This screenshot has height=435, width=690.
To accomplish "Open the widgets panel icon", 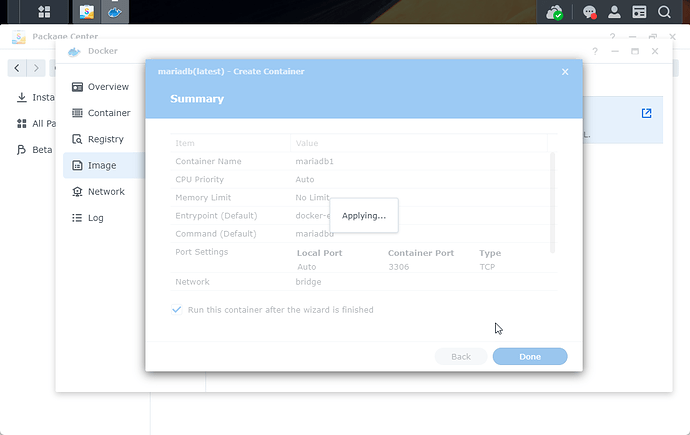I will pyautogui.click(x=639, y=12).
